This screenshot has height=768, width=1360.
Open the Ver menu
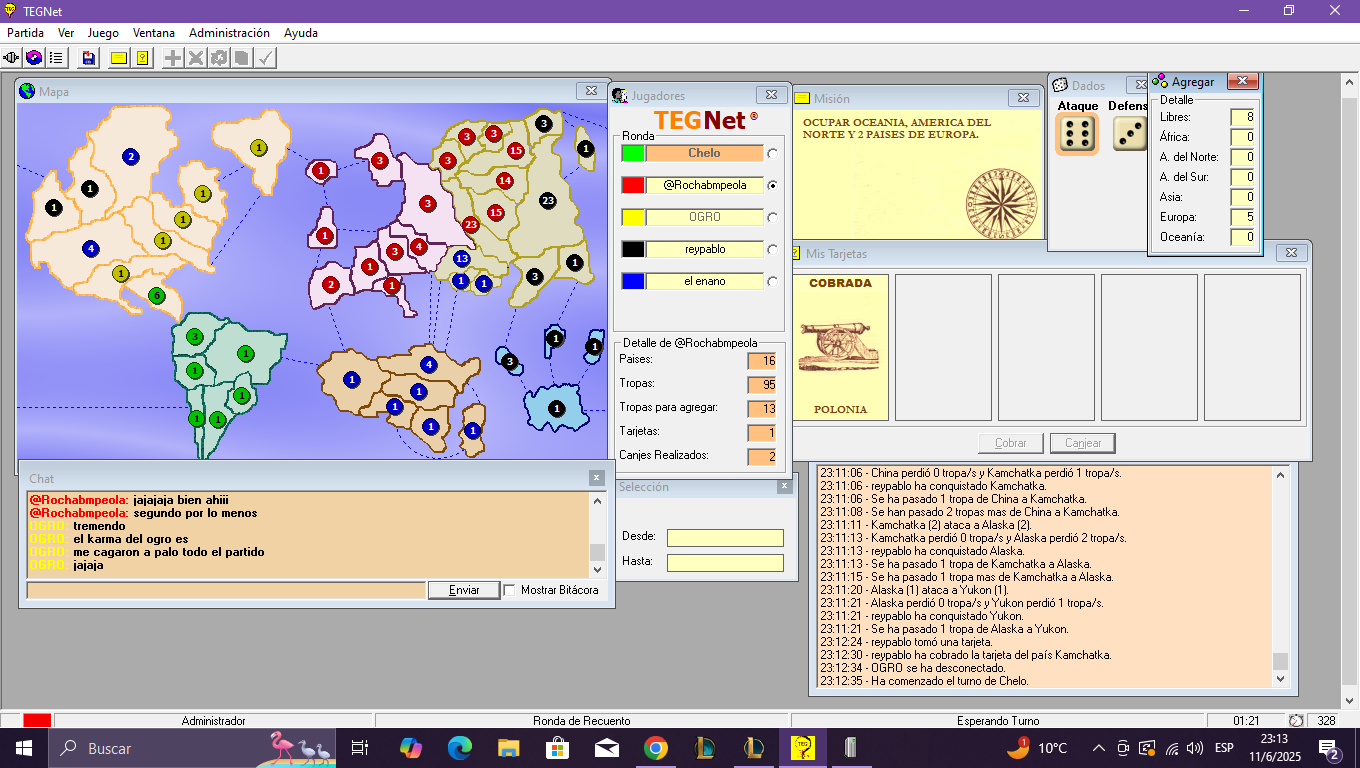tap(66, 33)
